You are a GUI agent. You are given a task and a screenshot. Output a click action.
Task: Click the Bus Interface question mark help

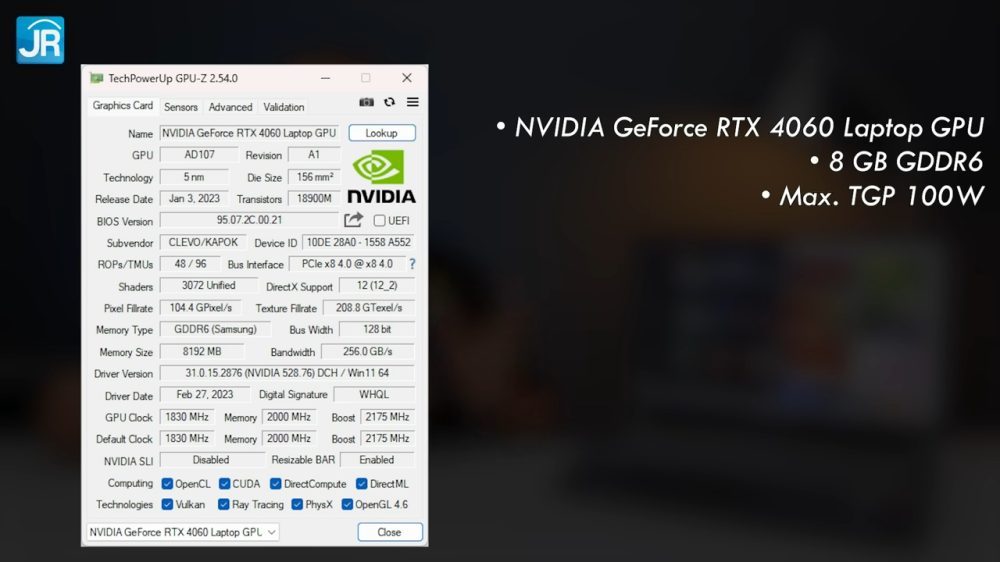[x=412, y=264]
